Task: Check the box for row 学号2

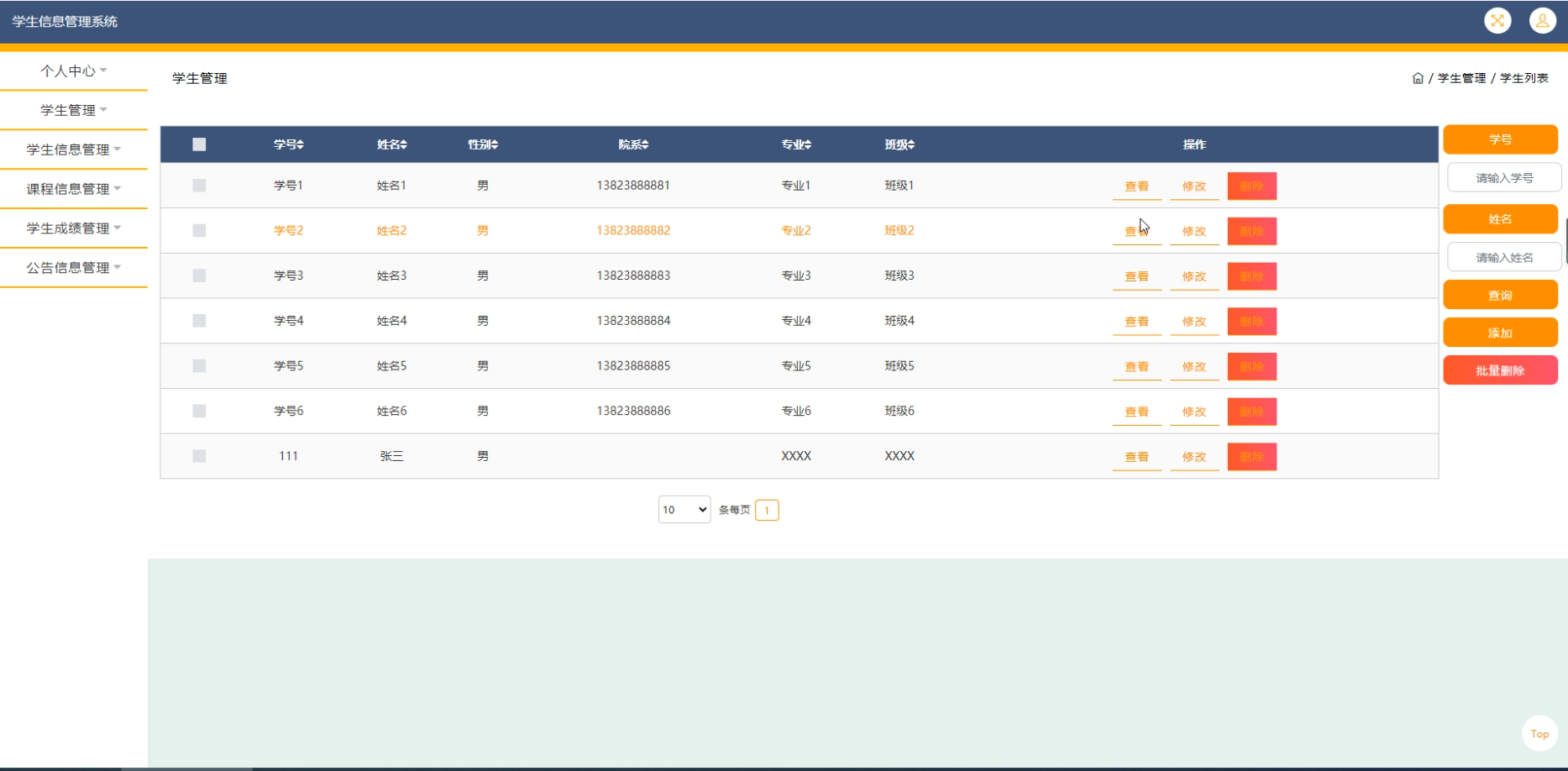Action: point(199,230)
